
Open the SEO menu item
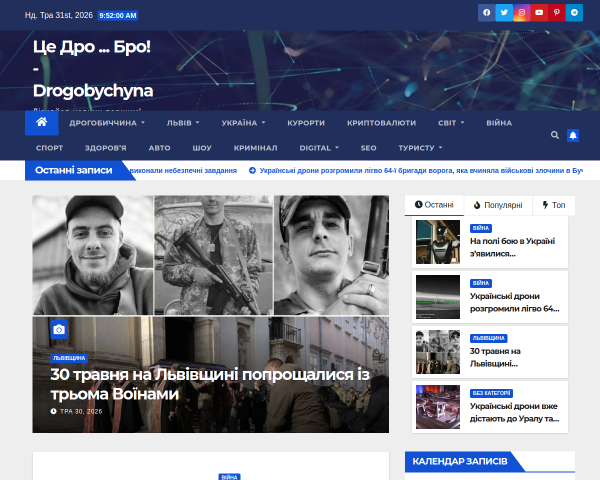point(368,148)
